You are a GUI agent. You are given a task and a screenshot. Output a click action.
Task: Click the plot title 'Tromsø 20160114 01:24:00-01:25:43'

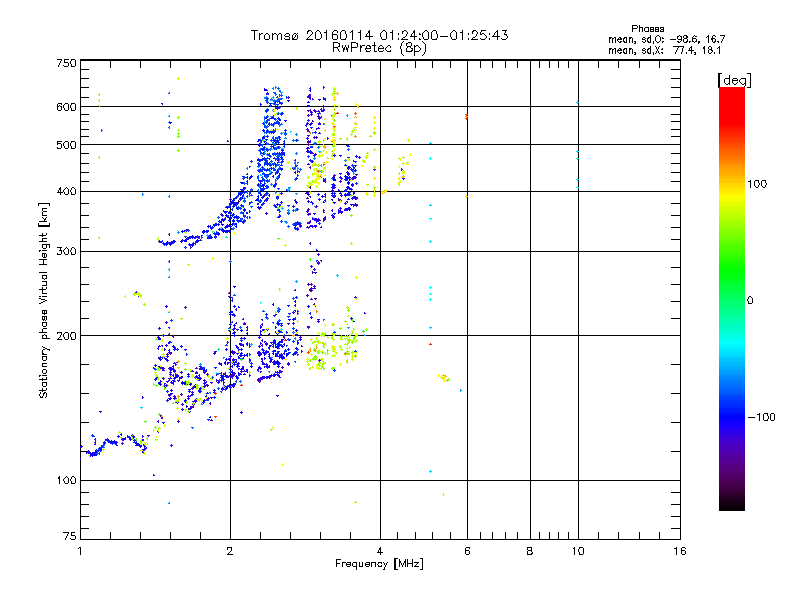(379, 35)
